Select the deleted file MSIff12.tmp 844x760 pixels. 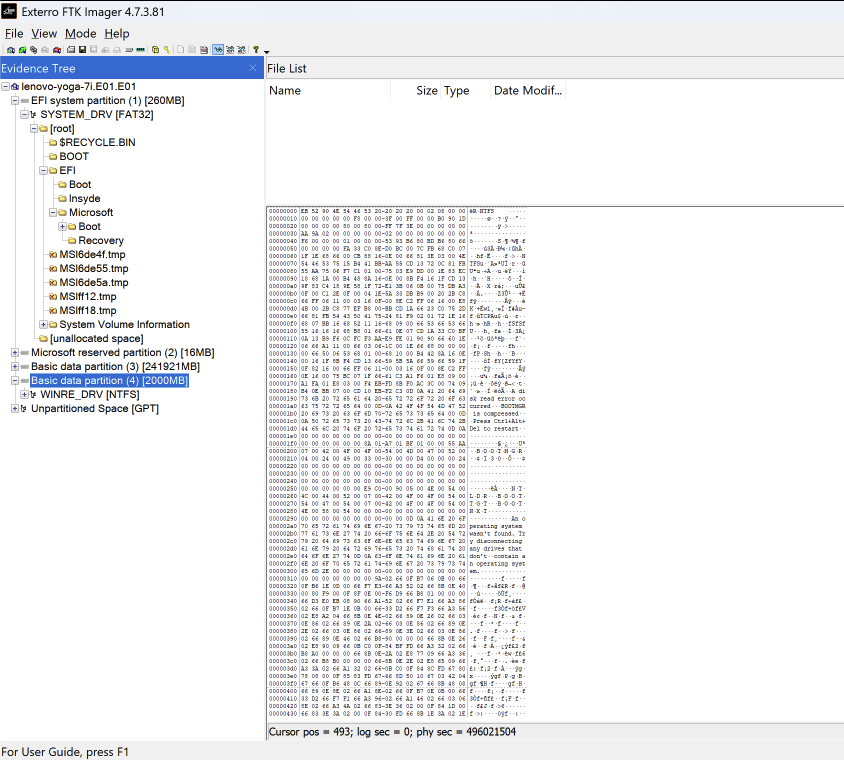[88, 296]
